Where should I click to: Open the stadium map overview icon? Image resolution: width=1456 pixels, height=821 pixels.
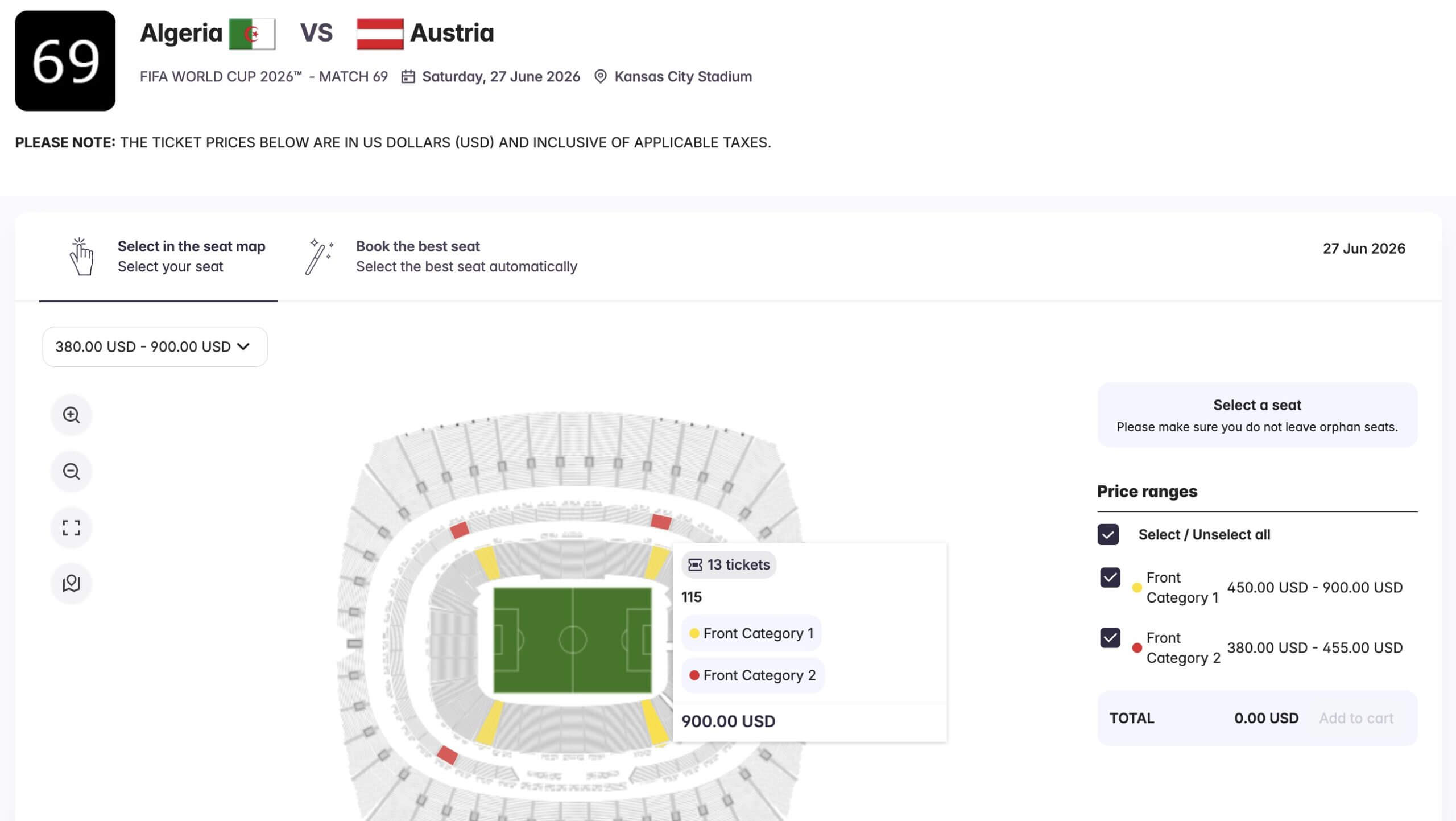pyautogui.click(x=71, y=583)
